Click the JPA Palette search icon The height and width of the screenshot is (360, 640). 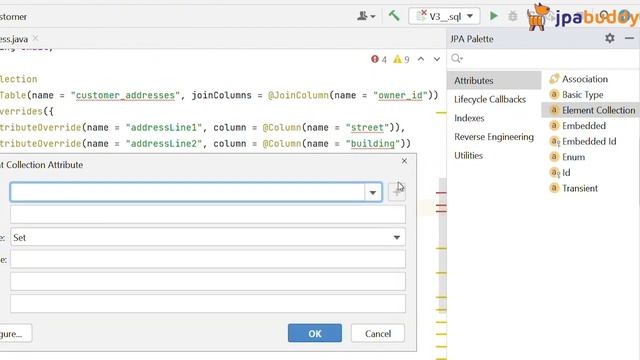457,59
